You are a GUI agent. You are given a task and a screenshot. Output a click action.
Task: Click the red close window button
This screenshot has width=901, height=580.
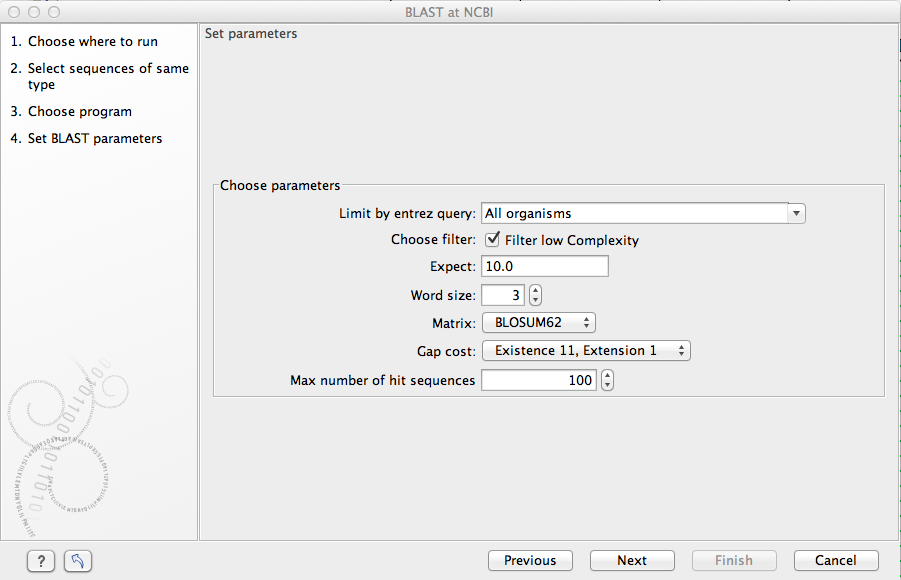[14, 12]
